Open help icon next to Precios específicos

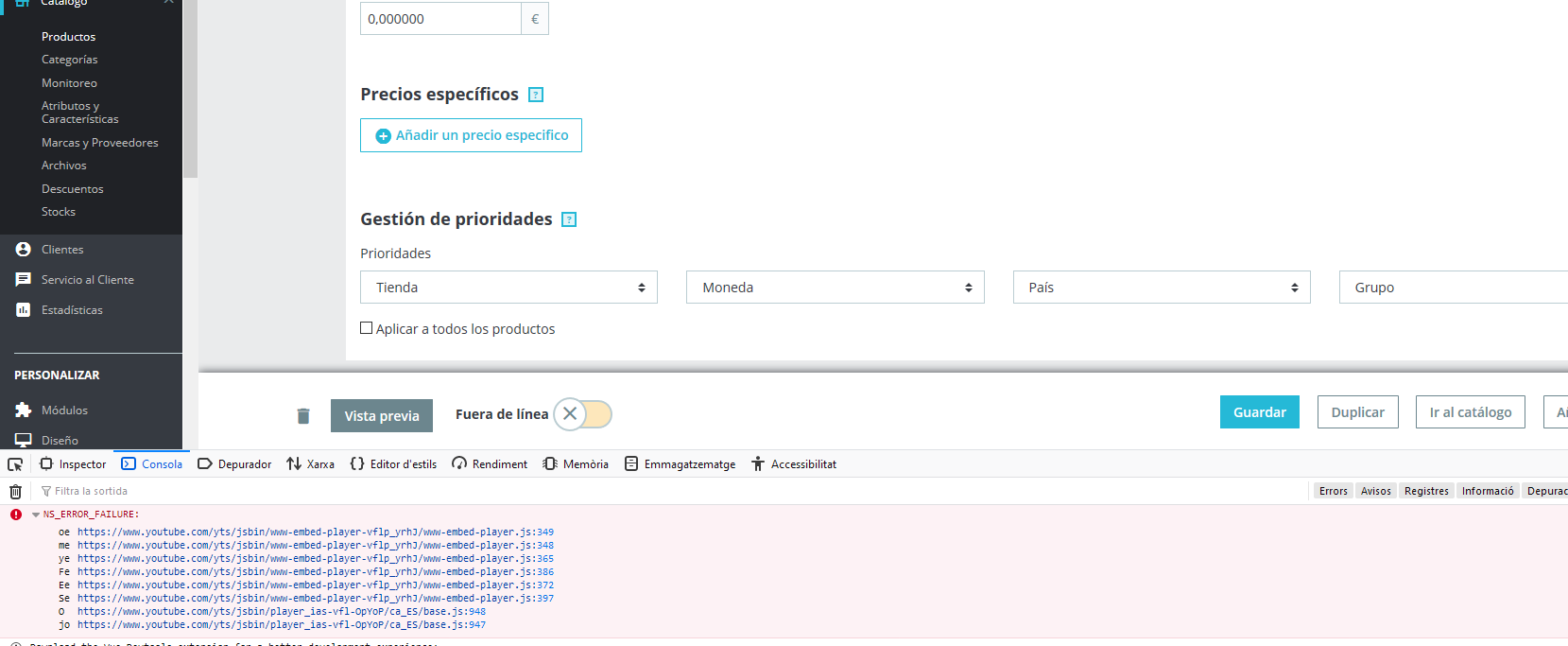pos(536,95)
